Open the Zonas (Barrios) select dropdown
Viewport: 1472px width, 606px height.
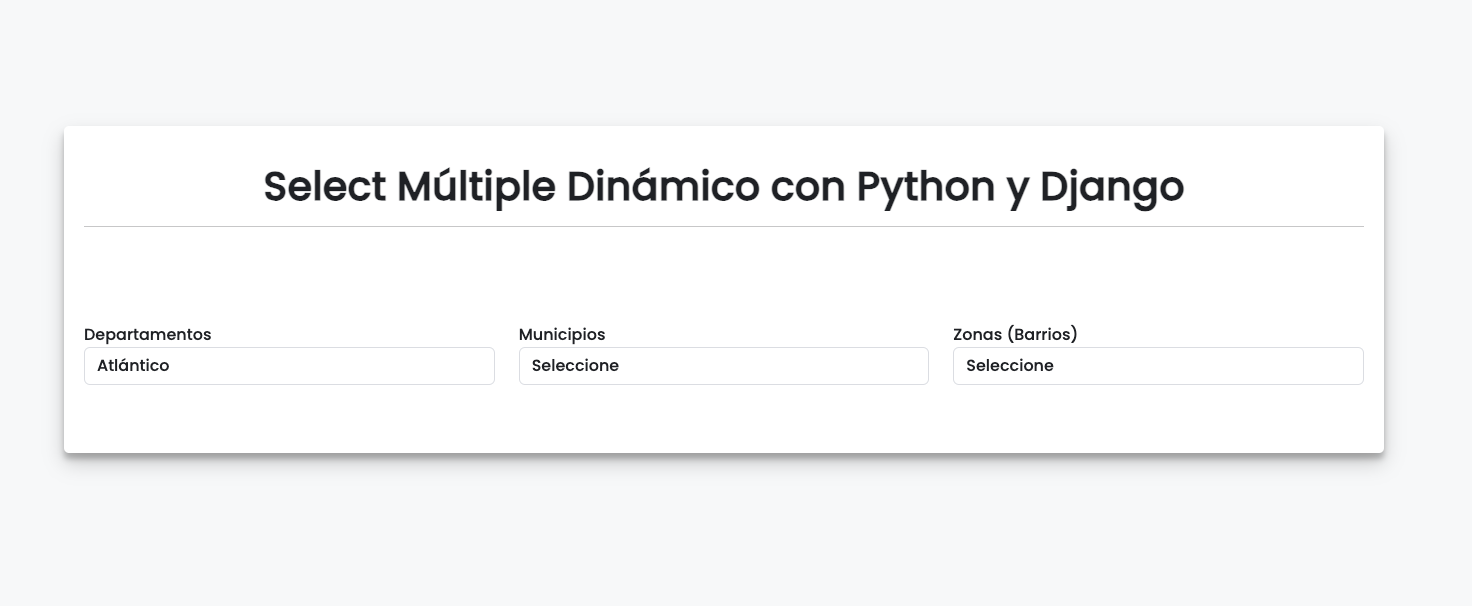pos(1158,366)
